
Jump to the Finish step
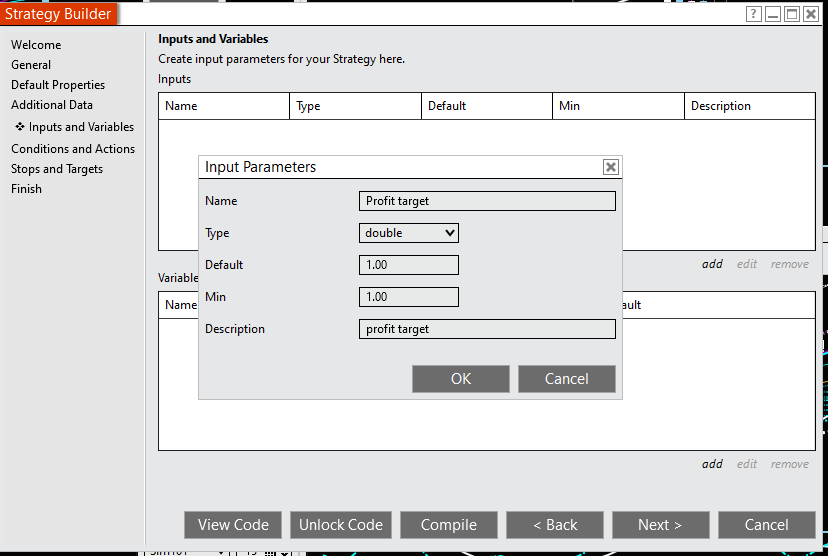point(26,189)
